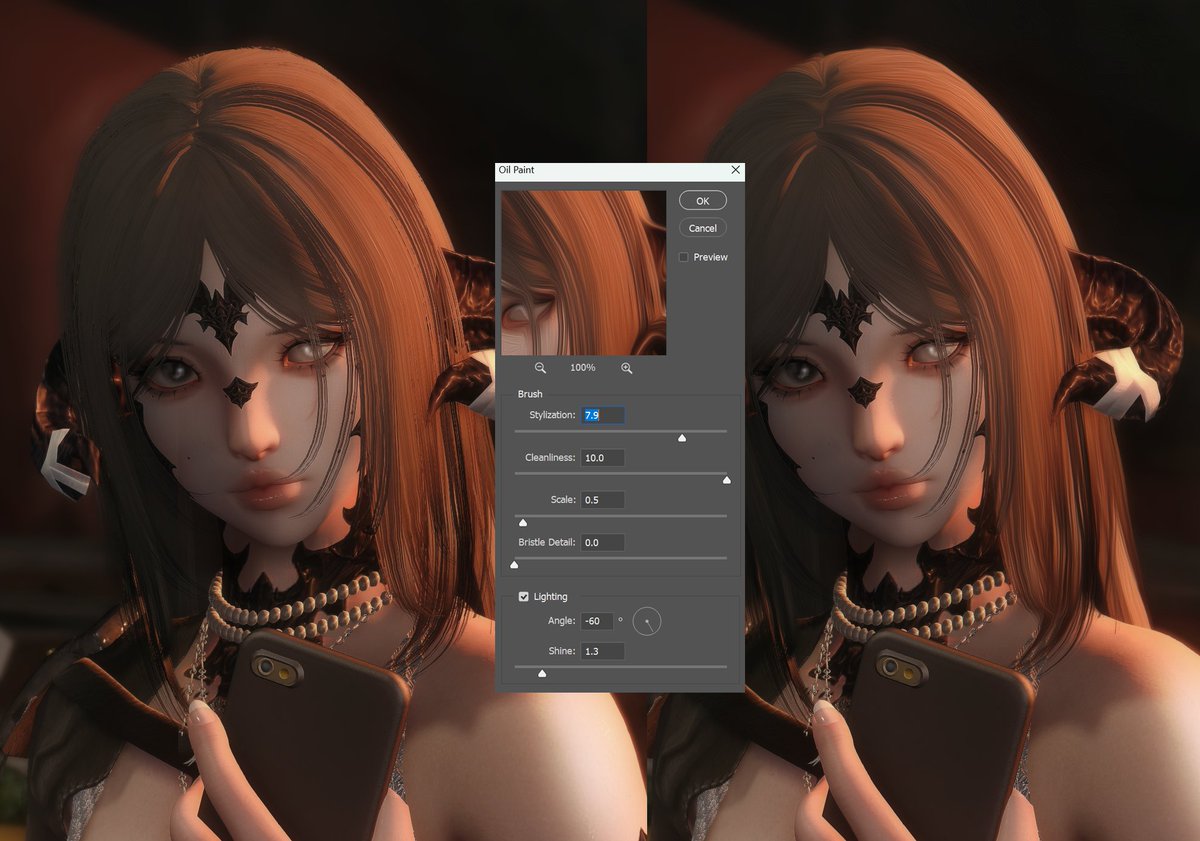This screenshot has width=1200, height=841.
Task: Enable the Preview checkbox
Action: click(684, 257)
